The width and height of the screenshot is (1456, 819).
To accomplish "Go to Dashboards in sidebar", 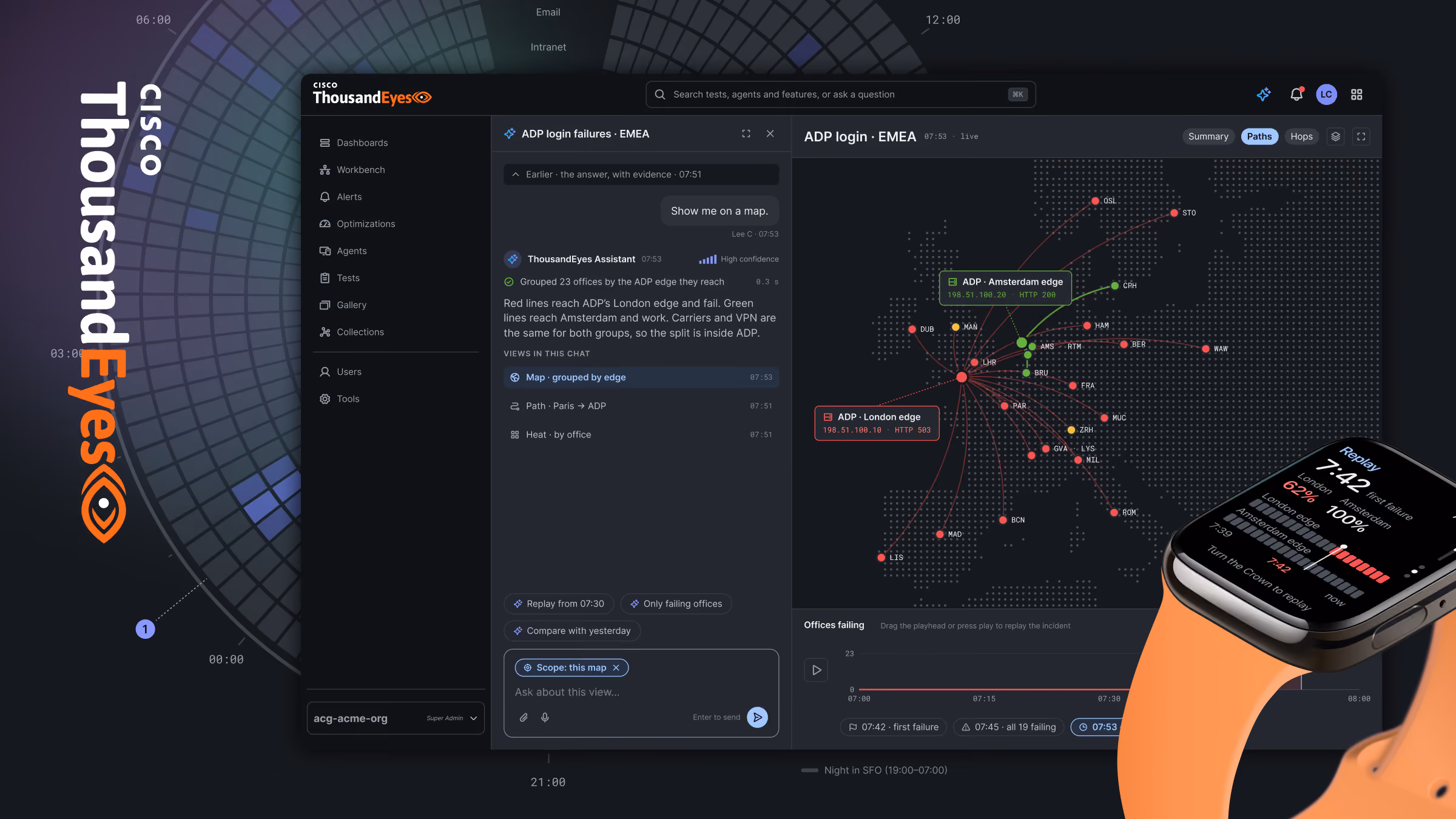I will 396,143.
